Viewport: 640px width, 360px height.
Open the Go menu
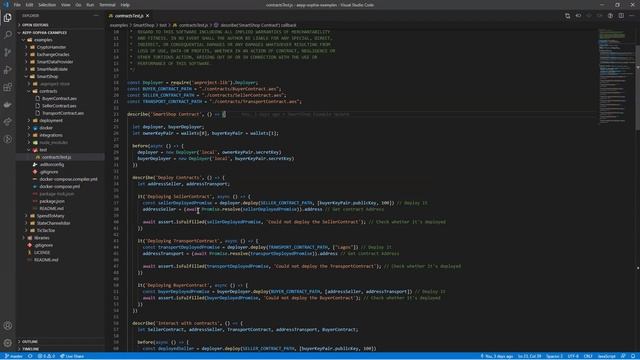[x=78, y=5]
